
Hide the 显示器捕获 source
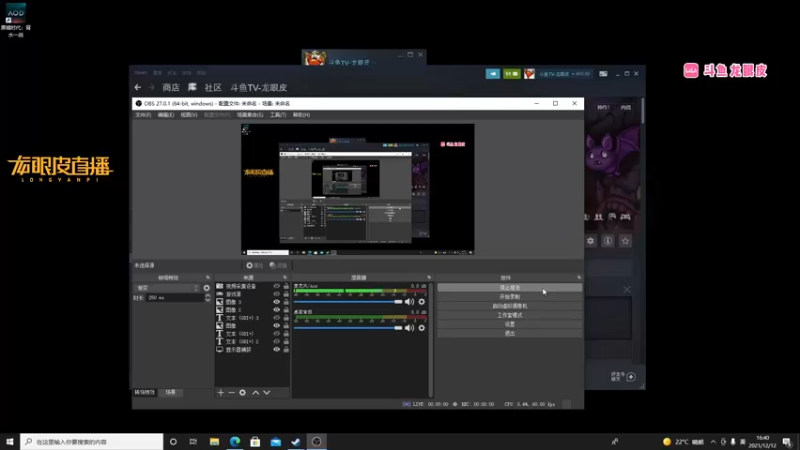coord(277,349)
